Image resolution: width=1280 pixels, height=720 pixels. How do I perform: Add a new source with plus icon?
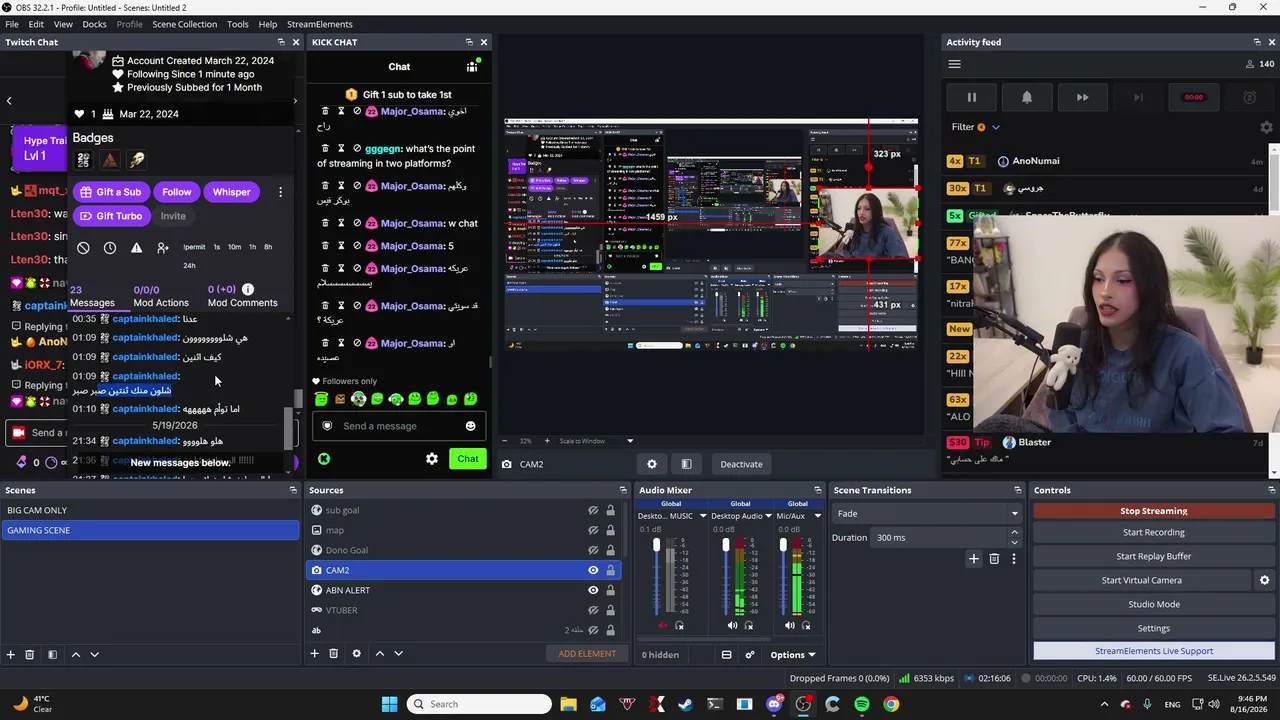coord(314,654)
